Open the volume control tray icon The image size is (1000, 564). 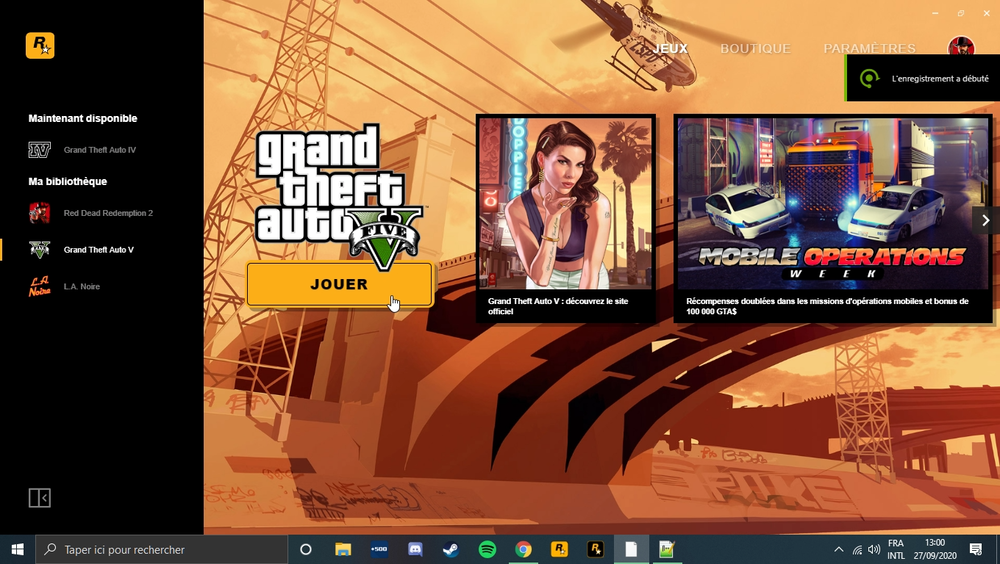pyautogui.click(x=874, y=549)
